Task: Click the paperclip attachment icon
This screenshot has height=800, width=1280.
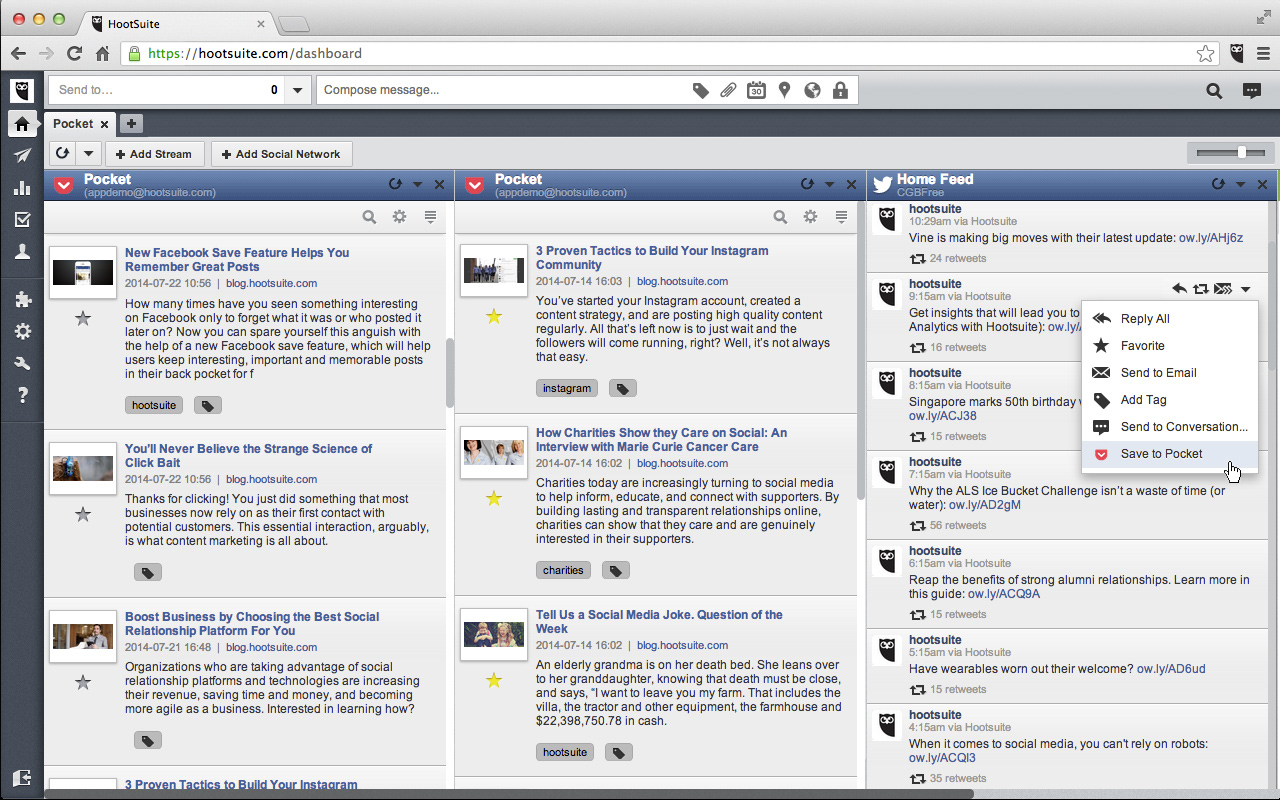Action: click(728, 89)
